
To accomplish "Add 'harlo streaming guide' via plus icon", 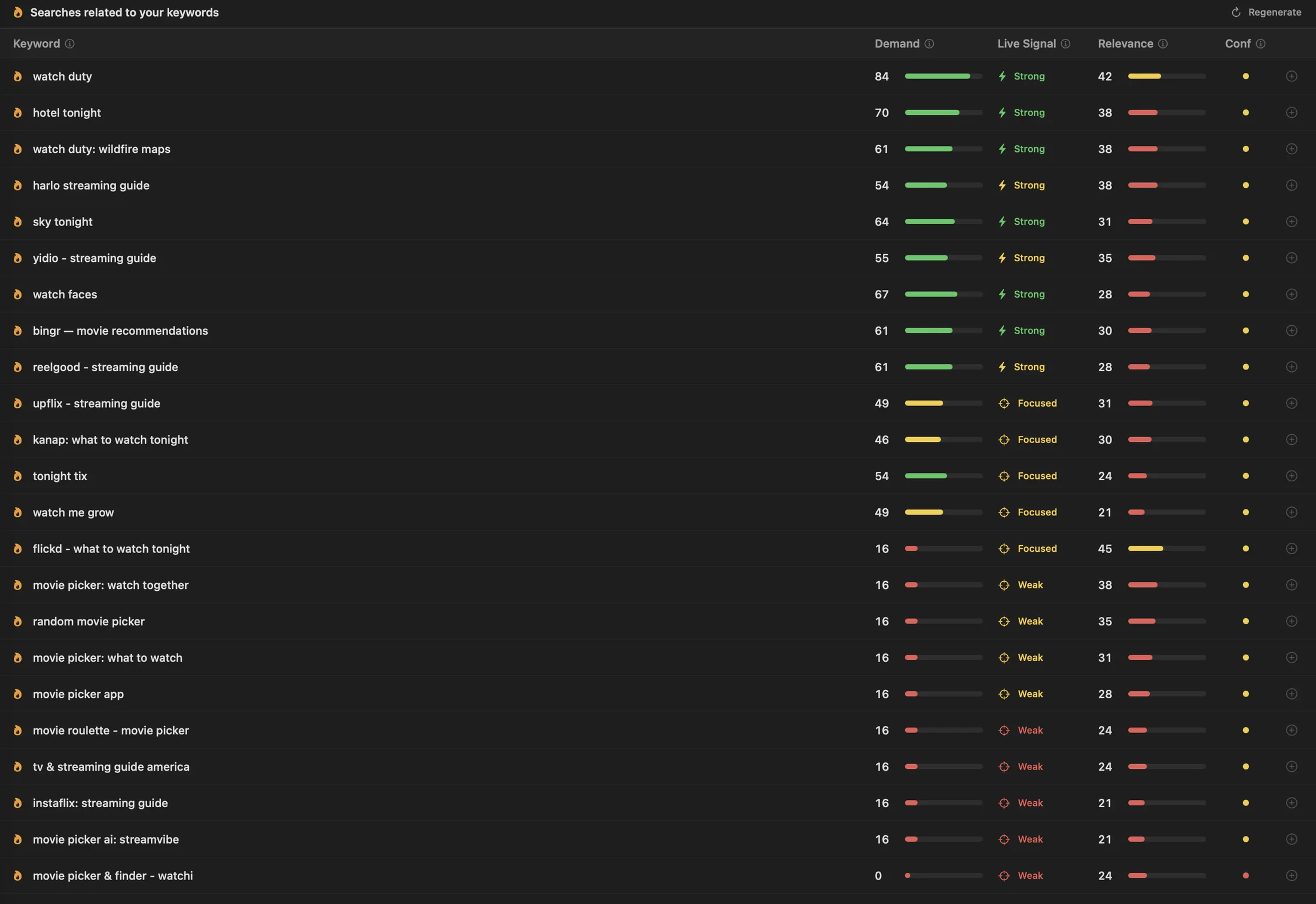I will click(x=1291, y=185).
